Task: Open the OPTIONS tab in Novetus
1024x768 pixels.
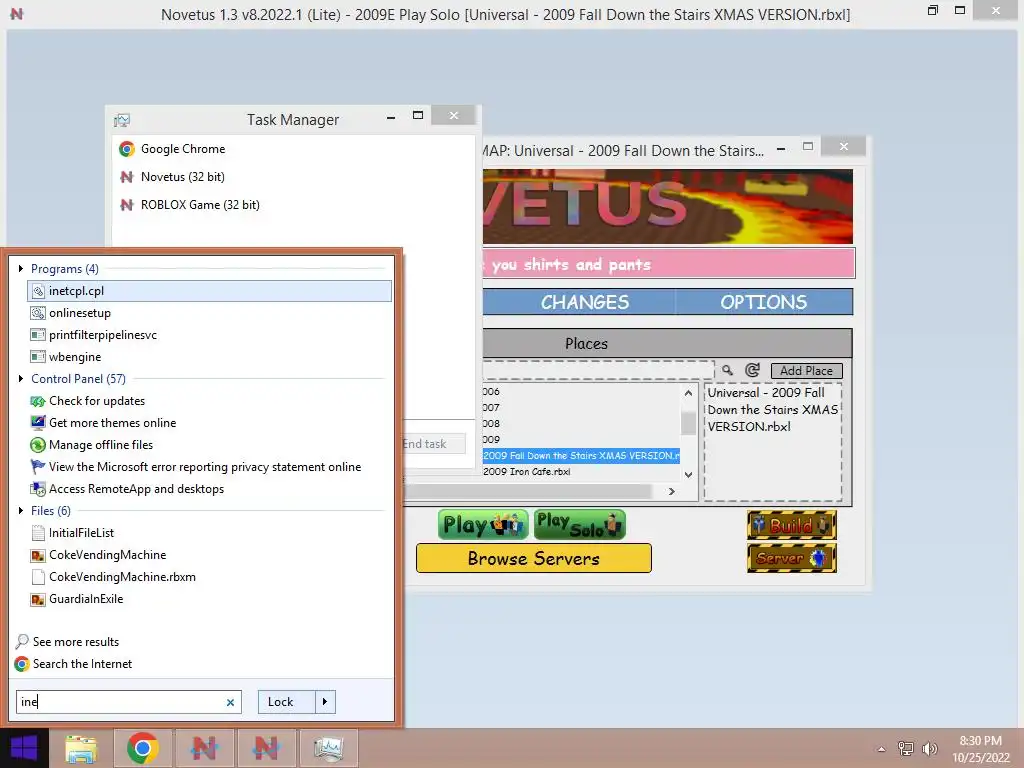Action: [763, 302]
